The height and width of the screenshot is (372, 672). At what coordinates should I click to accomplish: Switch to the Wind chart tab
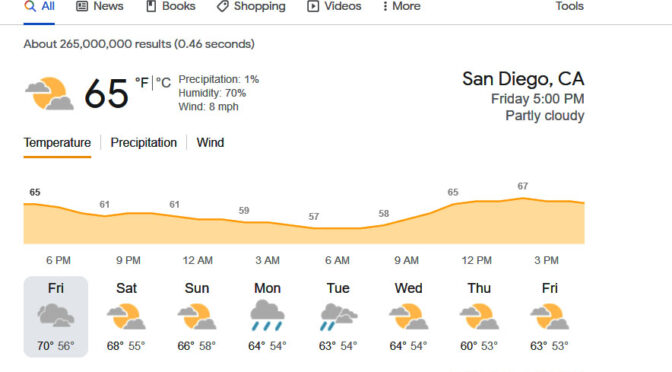click(x=210, y=143)
